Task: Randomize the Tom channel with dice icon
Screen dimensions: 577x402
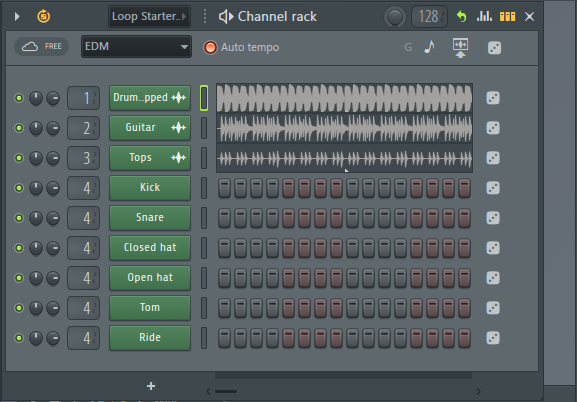Action: tap(493, 308)
